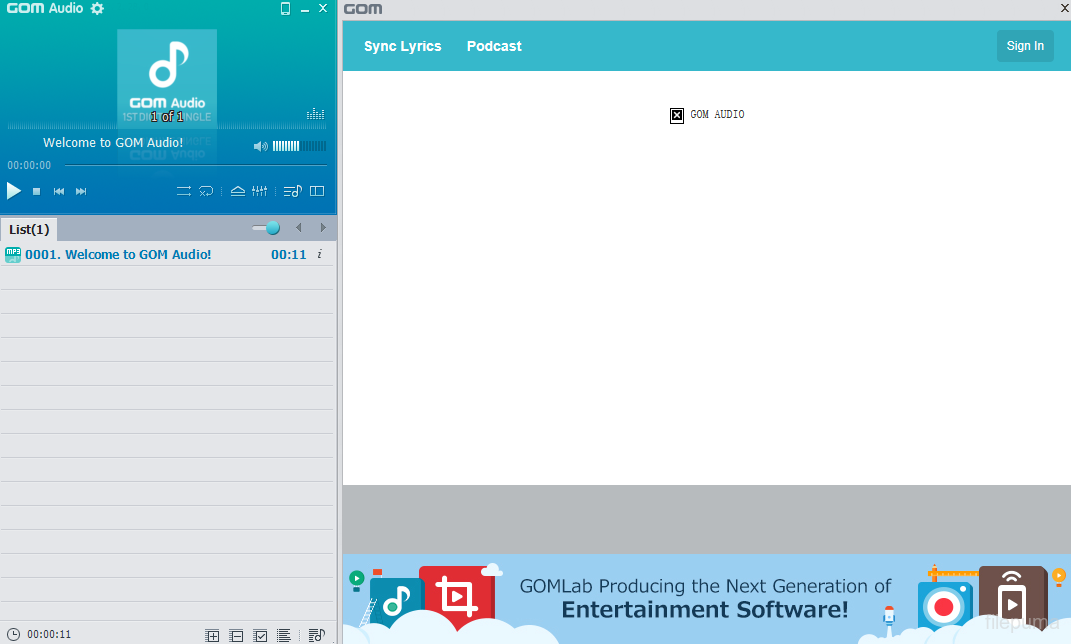The height and width of the screenshot is (644, 1071).
Task: Stop playback with the square Stop button
Action: coord(37,192)
